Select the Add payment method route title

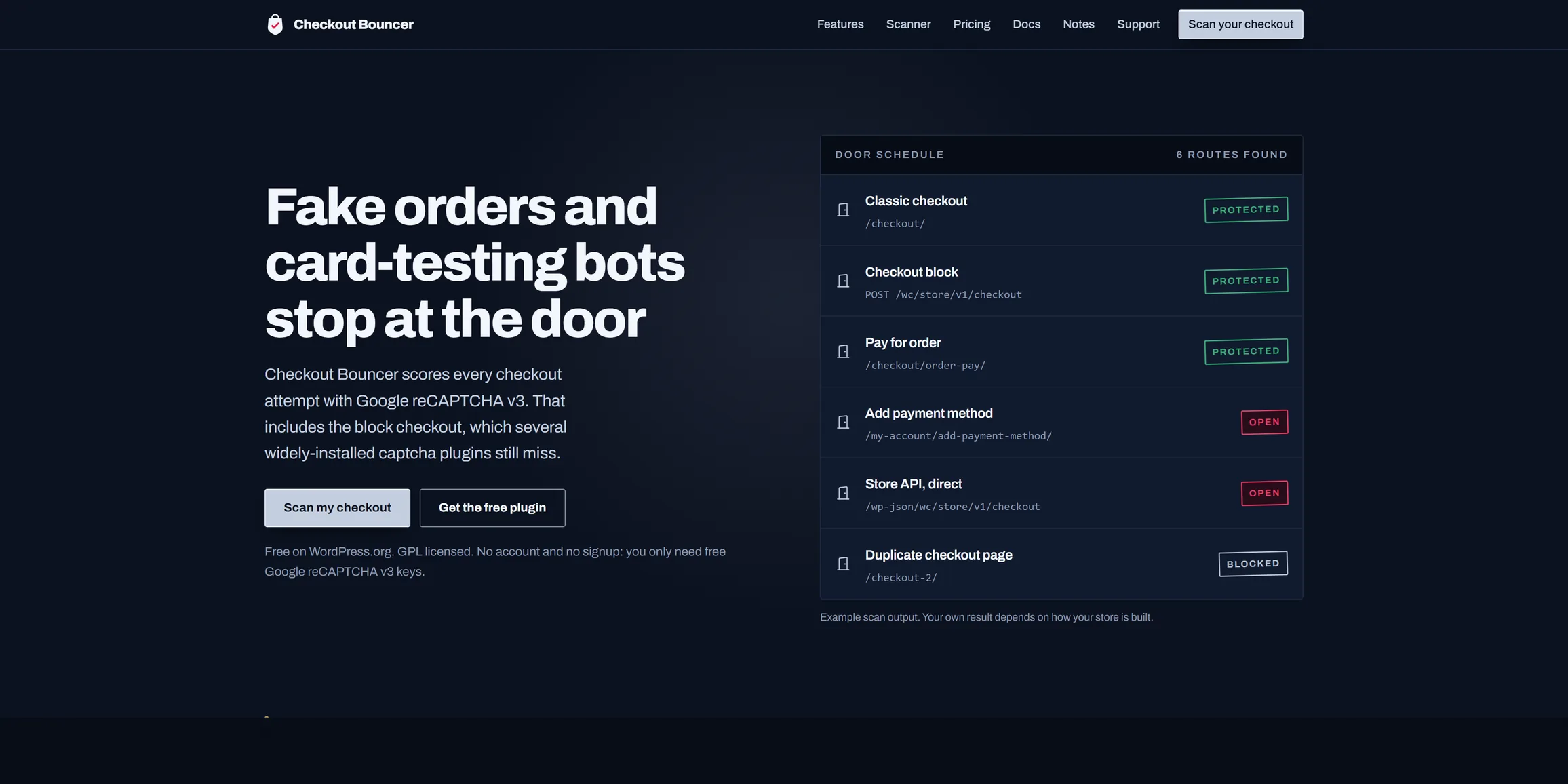click(x=928, y=414)
